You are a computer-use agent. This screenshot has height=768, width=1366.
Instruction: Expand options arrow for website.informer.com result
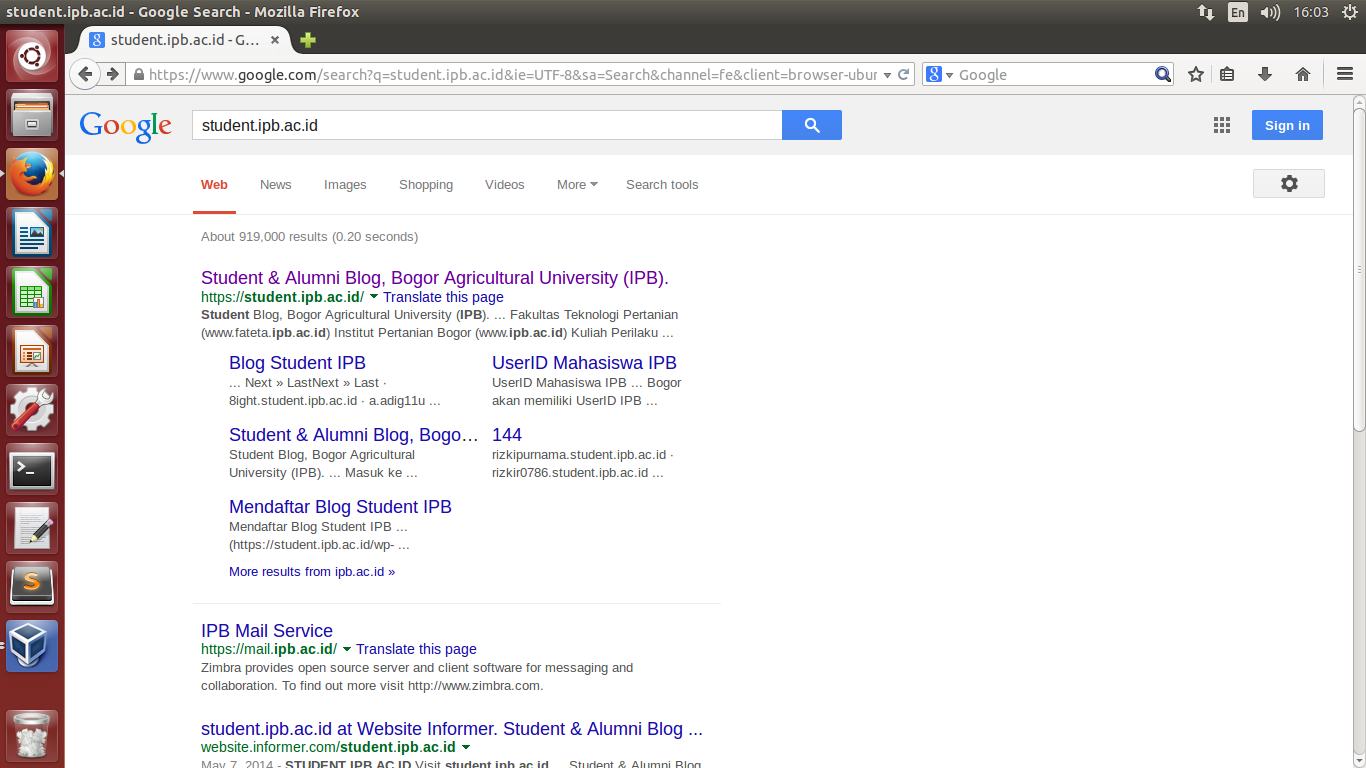(466, 747)
